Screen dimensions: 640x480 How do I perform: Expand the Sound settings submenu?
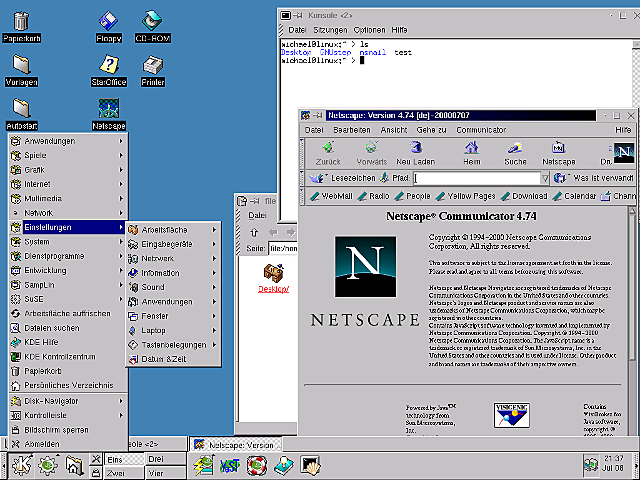pyautogui.click(x=173, y=287)
